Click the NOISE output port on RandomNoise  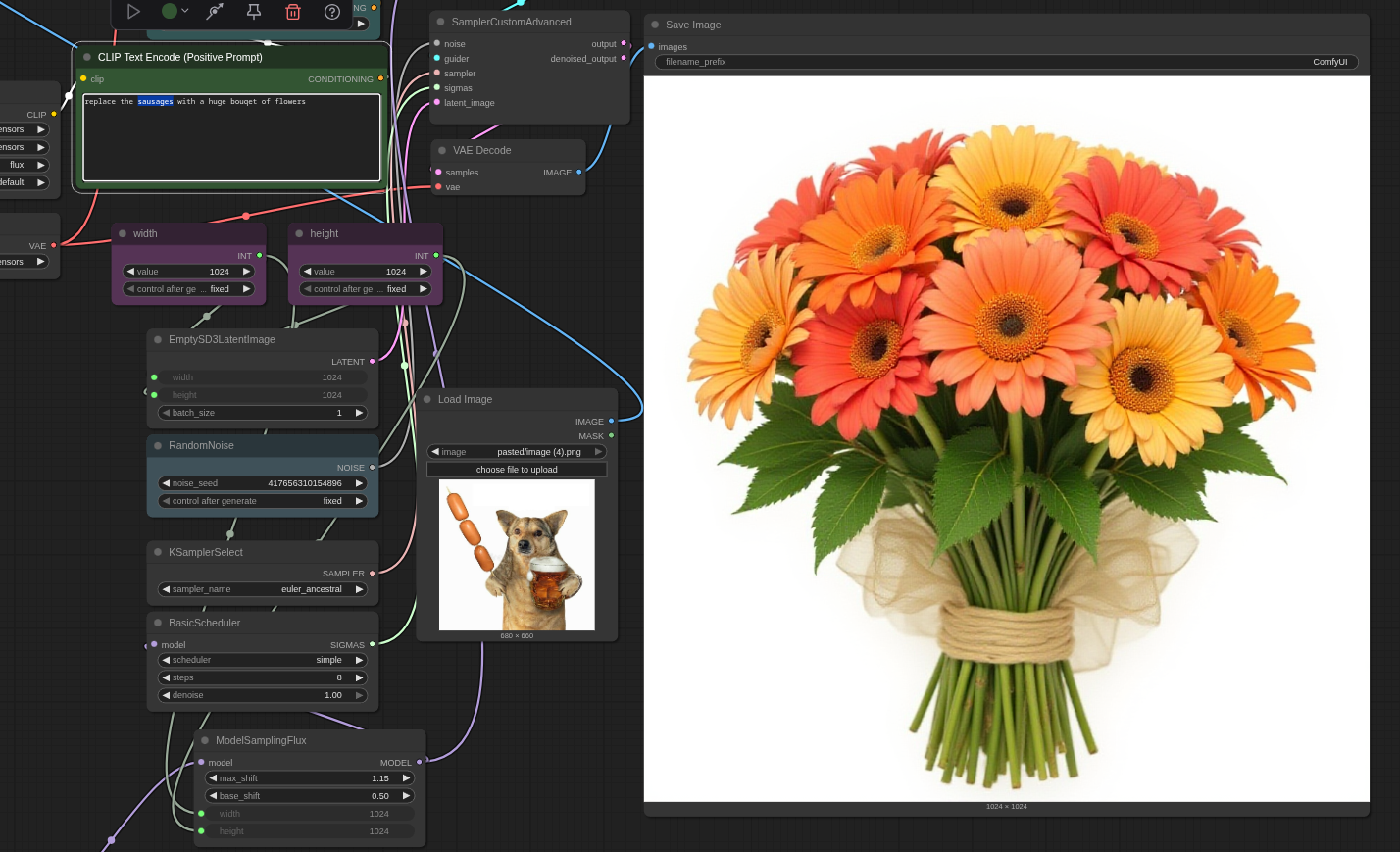click(x=372, y=468)
